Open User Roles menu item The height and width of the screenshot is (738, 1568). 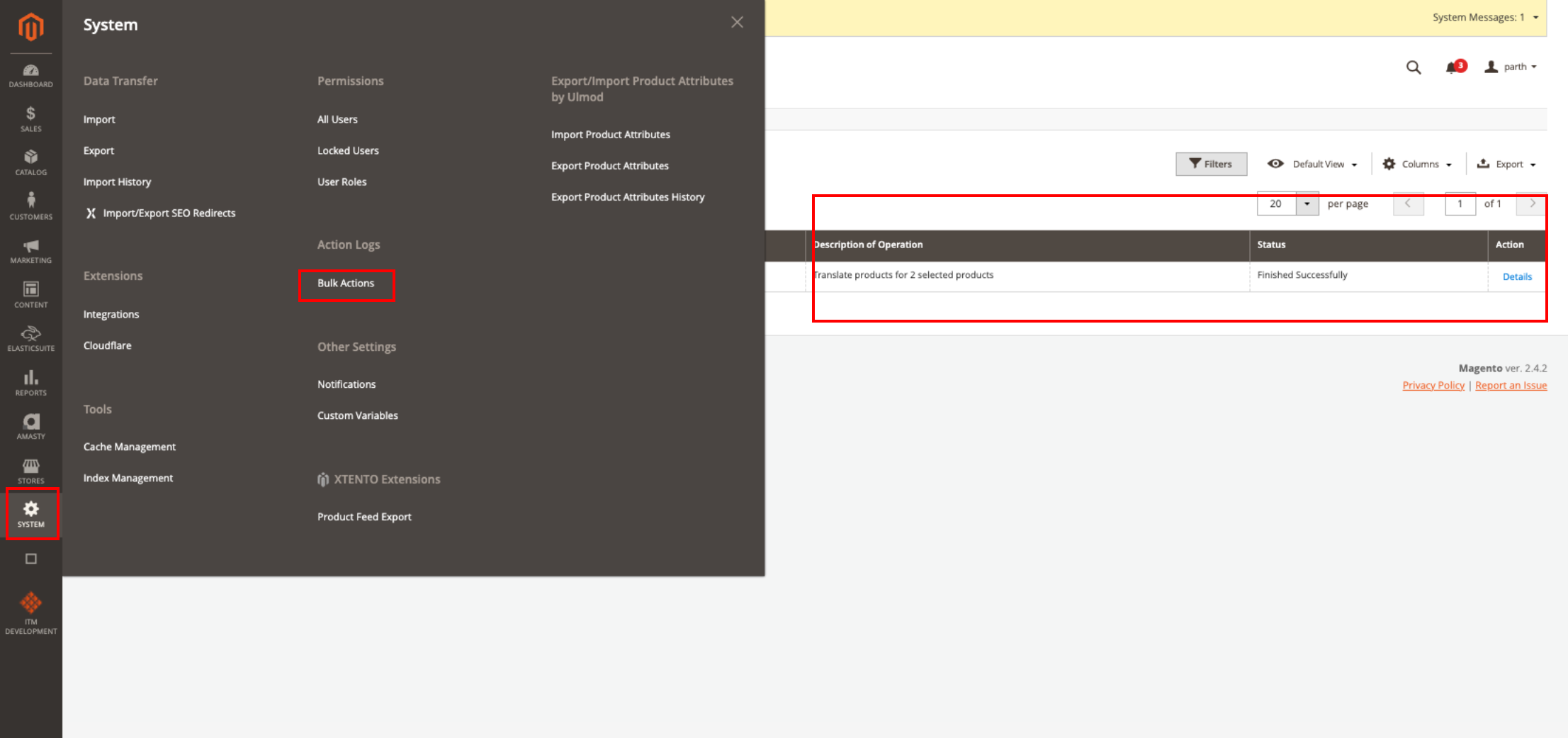click(342, 182)
